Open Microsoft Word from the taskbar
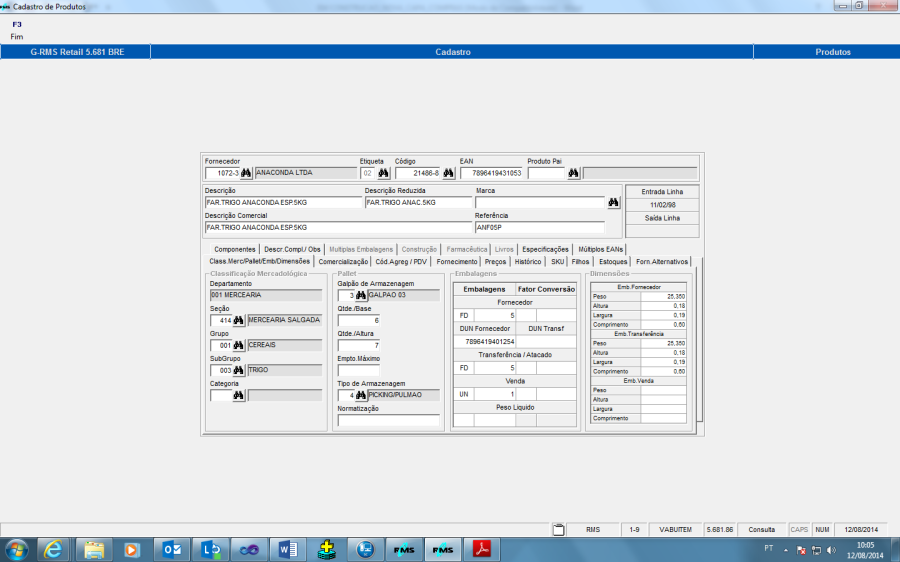Screen dimensions: 900x562 tap(288, 550)
